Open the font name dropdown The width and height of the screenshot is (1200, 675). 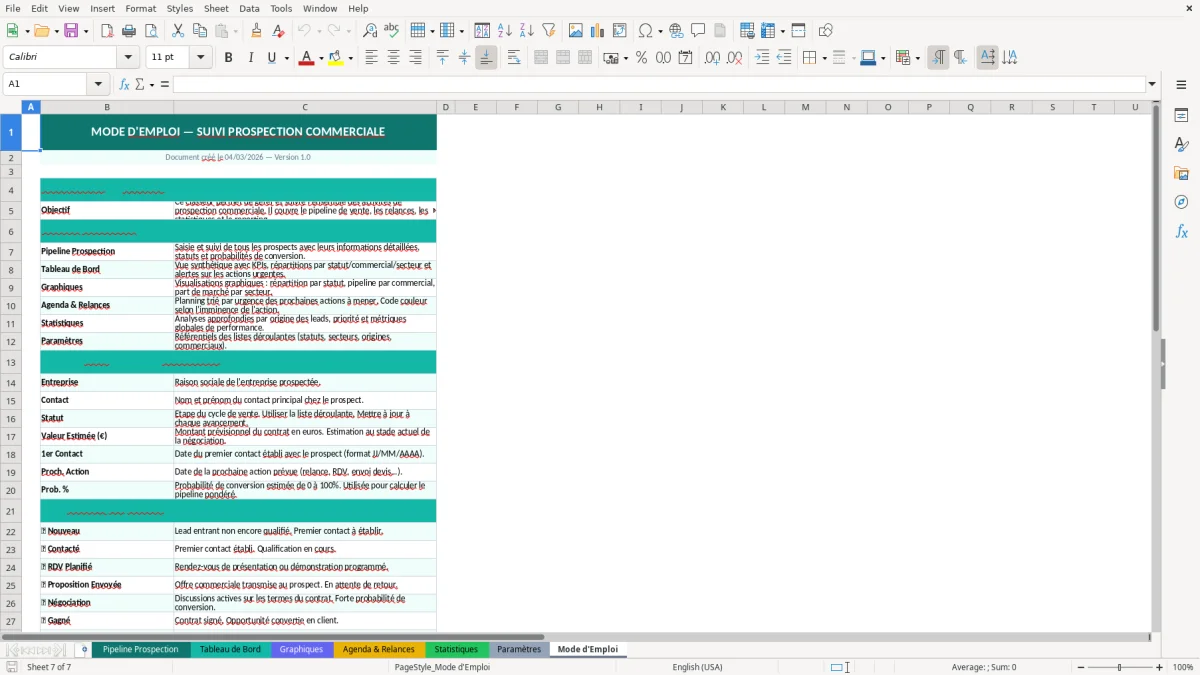click(x=129, y=58)
